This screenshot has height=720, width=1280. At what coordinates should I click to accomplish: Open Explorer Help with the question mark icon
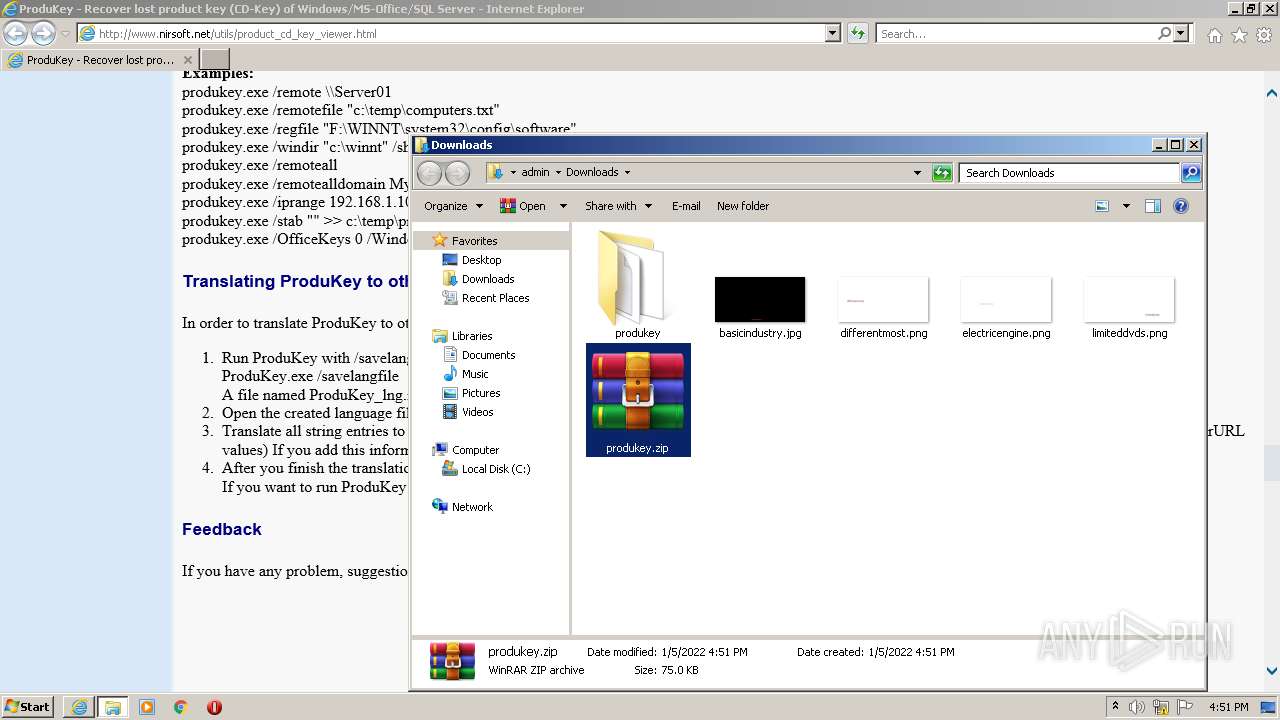tap(1181, 206)
